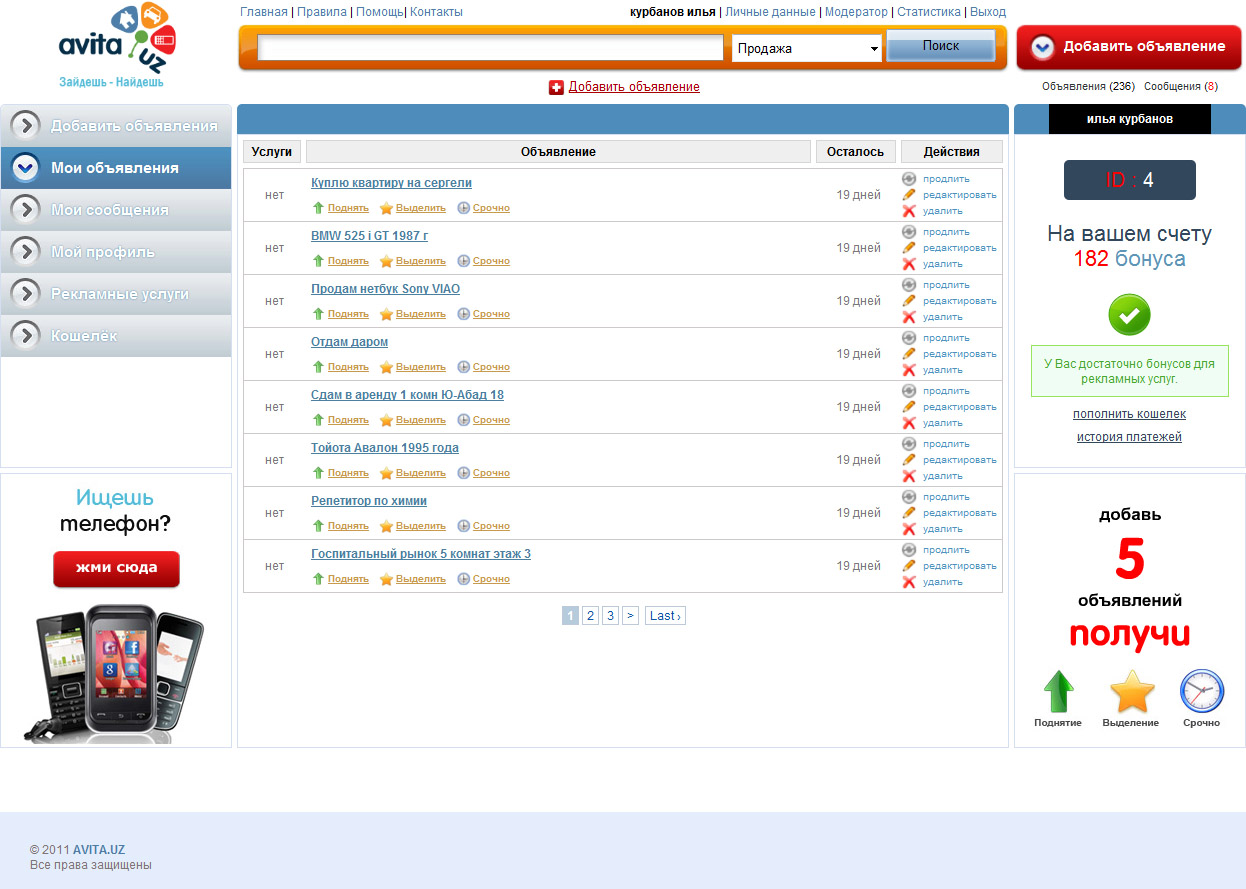Viewport: 1246px width, 889px height.
Task: Click green arrow icon for Отдам даром row
Action: tap(318, 367)
